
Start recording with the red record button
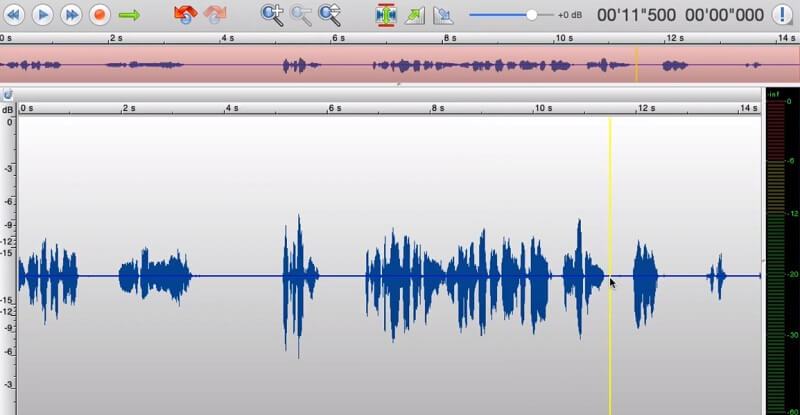coord(99,15)
